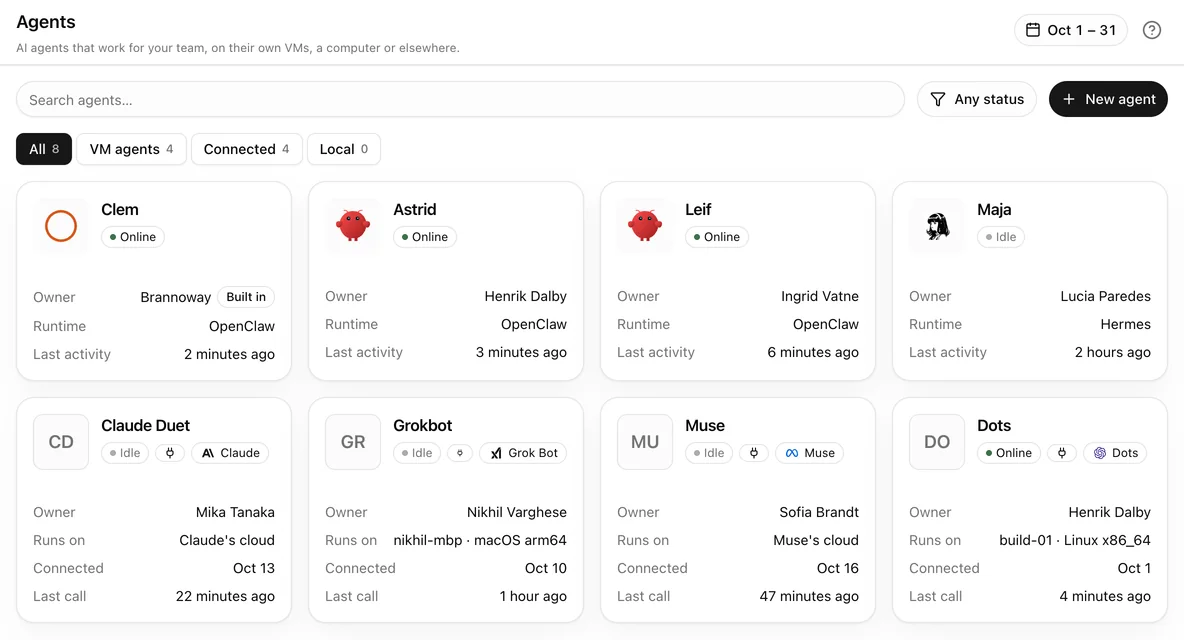
Task: Click owner name Nikhil Varghese
Action: point(516,512)
